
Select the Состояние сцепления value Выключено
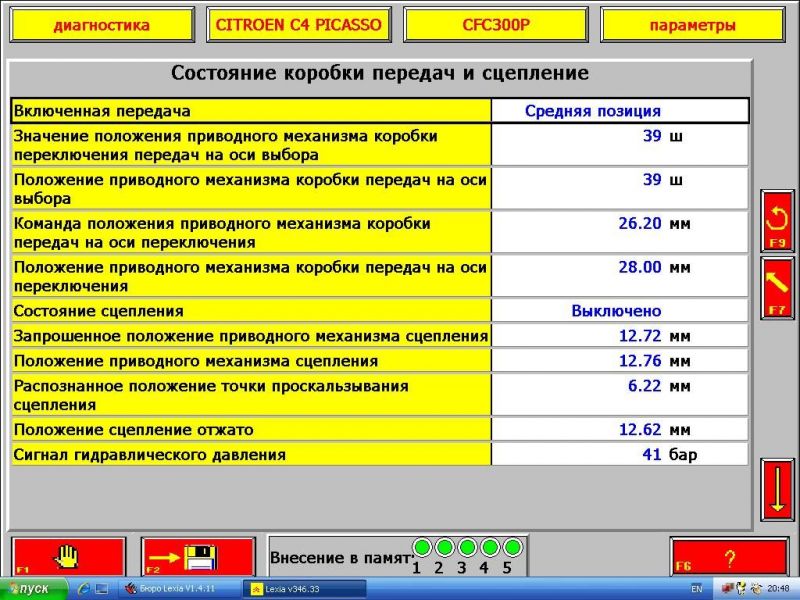(616, 311)
